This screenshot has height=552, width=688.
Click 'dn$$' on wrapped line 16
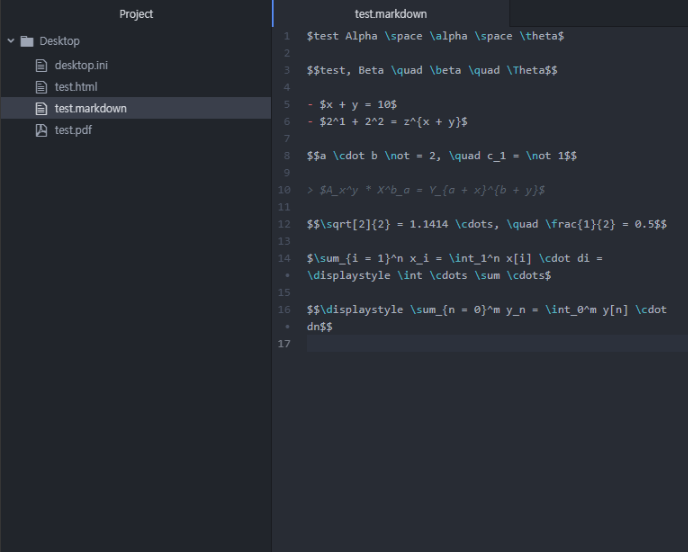(x=319, y=327)
